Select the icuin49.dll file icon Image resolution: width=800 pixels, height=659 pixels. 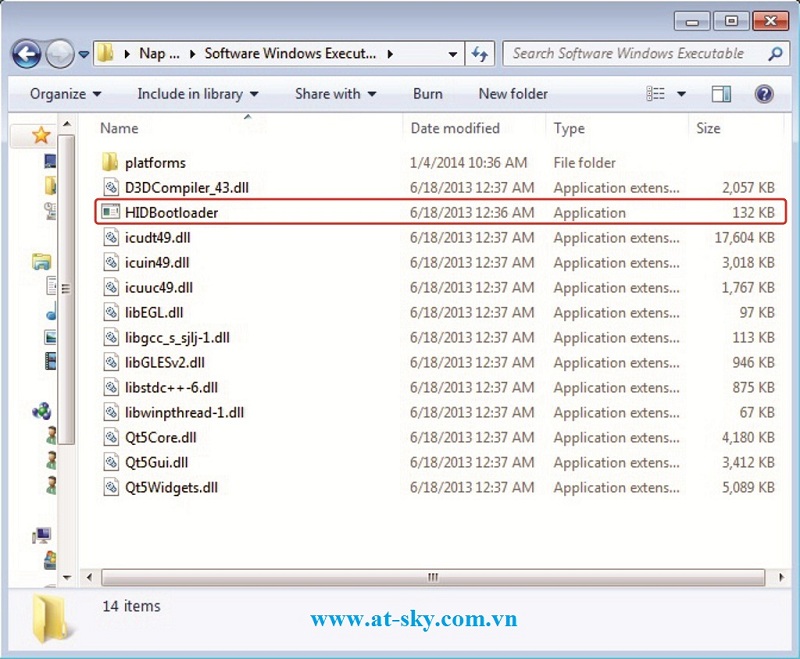point(111,262)
